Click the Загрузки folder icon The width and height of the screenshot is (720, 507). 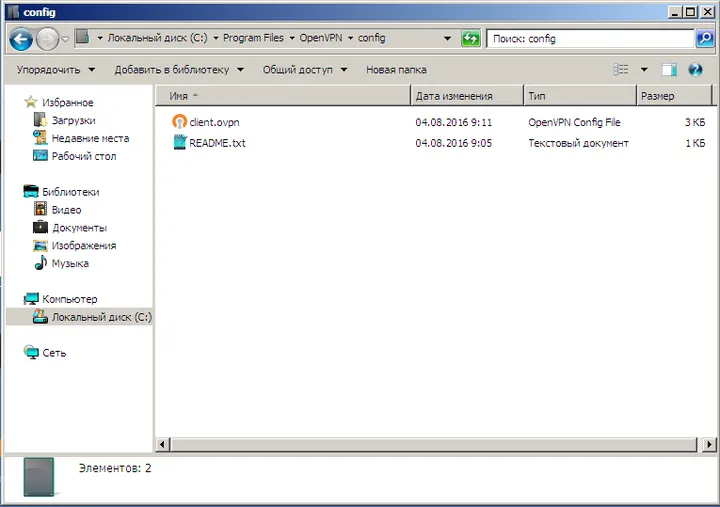[40, 120]
